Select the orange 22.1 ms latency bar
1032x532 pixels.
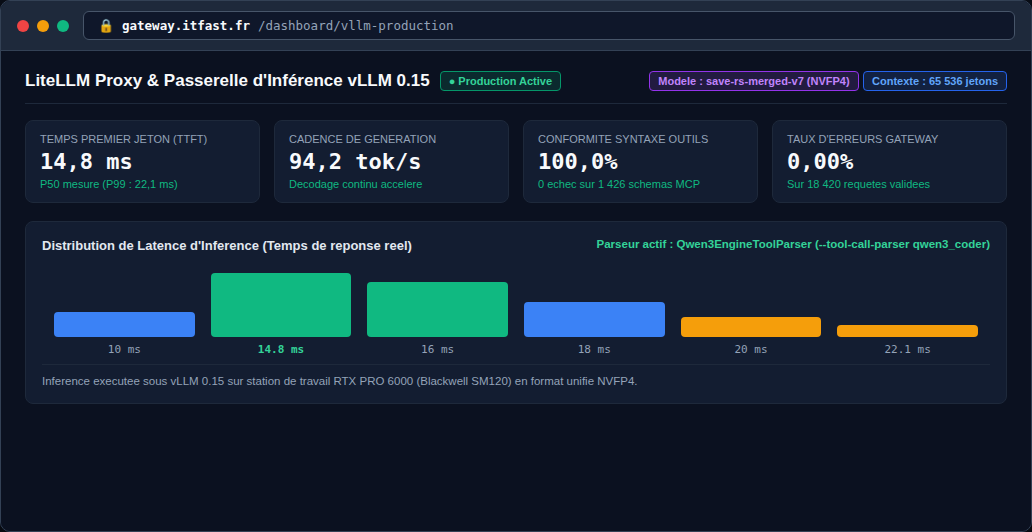[908, 331]
